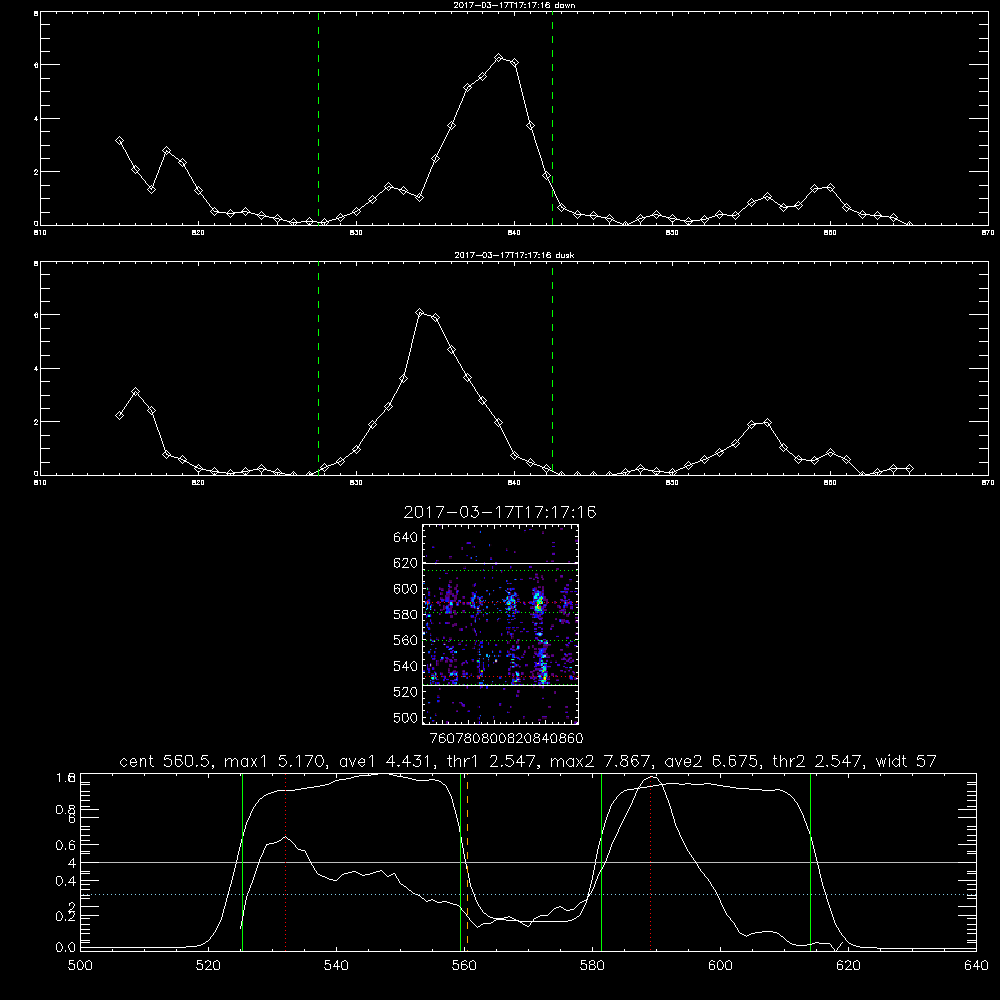Click the '0.2' y-axis label of the bottom plot
The image size is (1000, 1000).
pos(65,916)
